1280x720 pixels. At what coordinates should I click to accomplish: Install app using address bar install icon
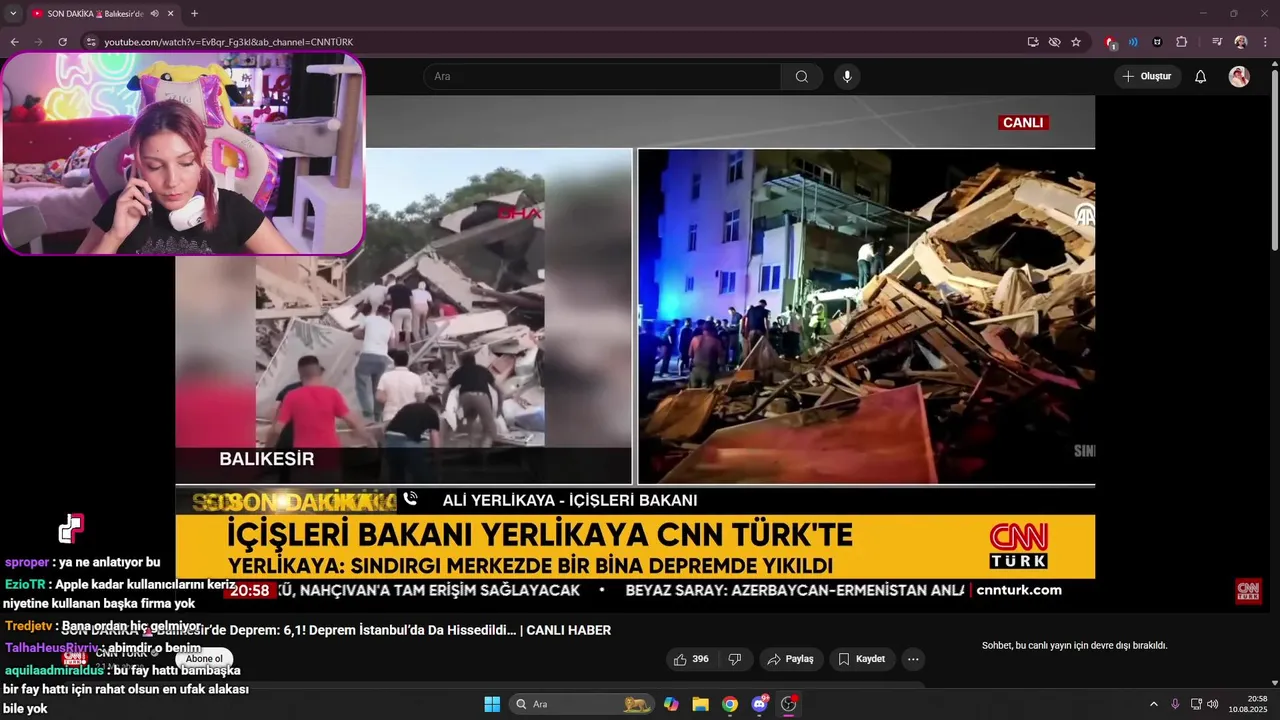tap(1033, 42)
